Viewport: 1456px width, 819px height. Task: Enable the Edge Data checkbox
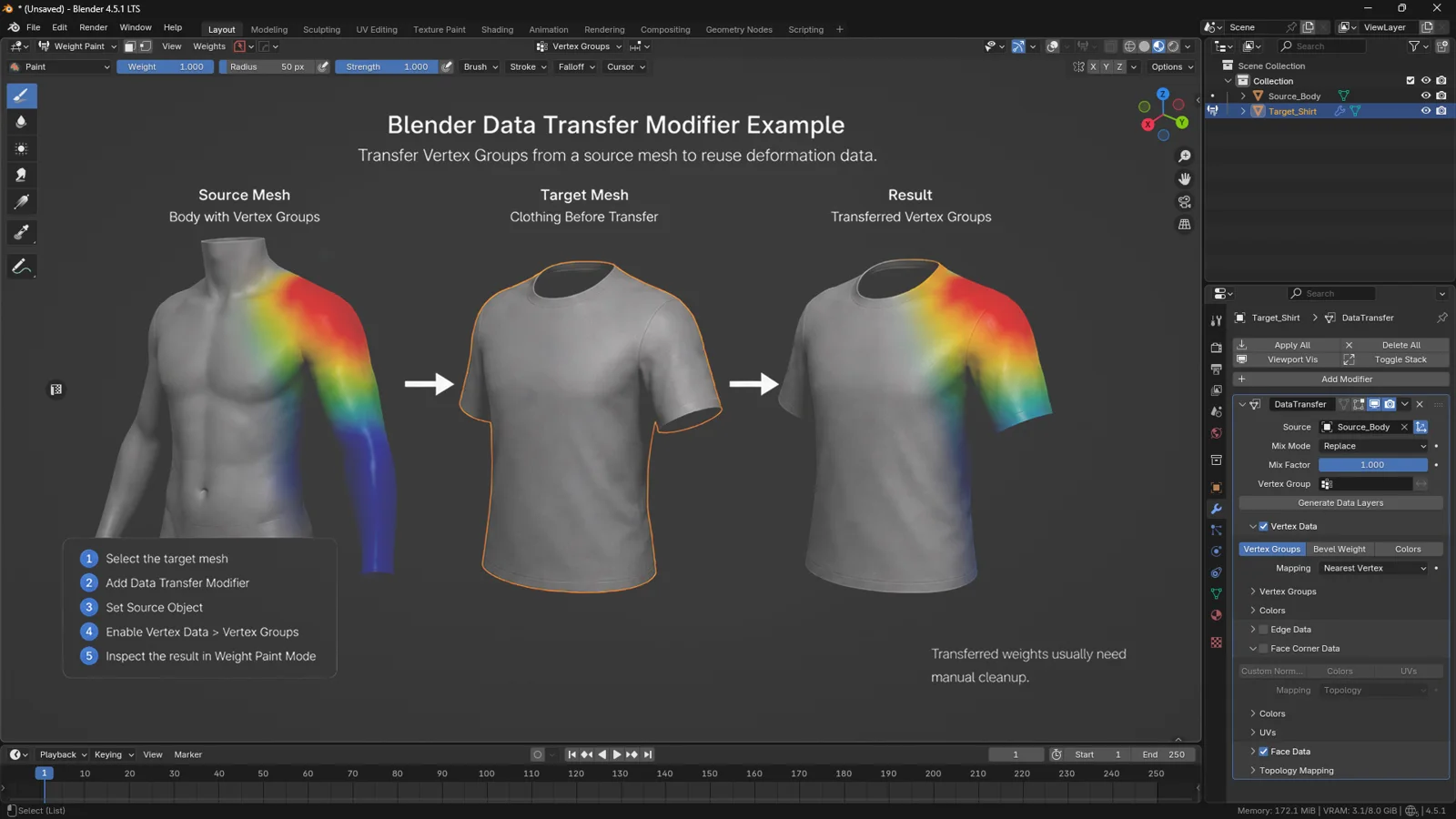[1263, 630]
